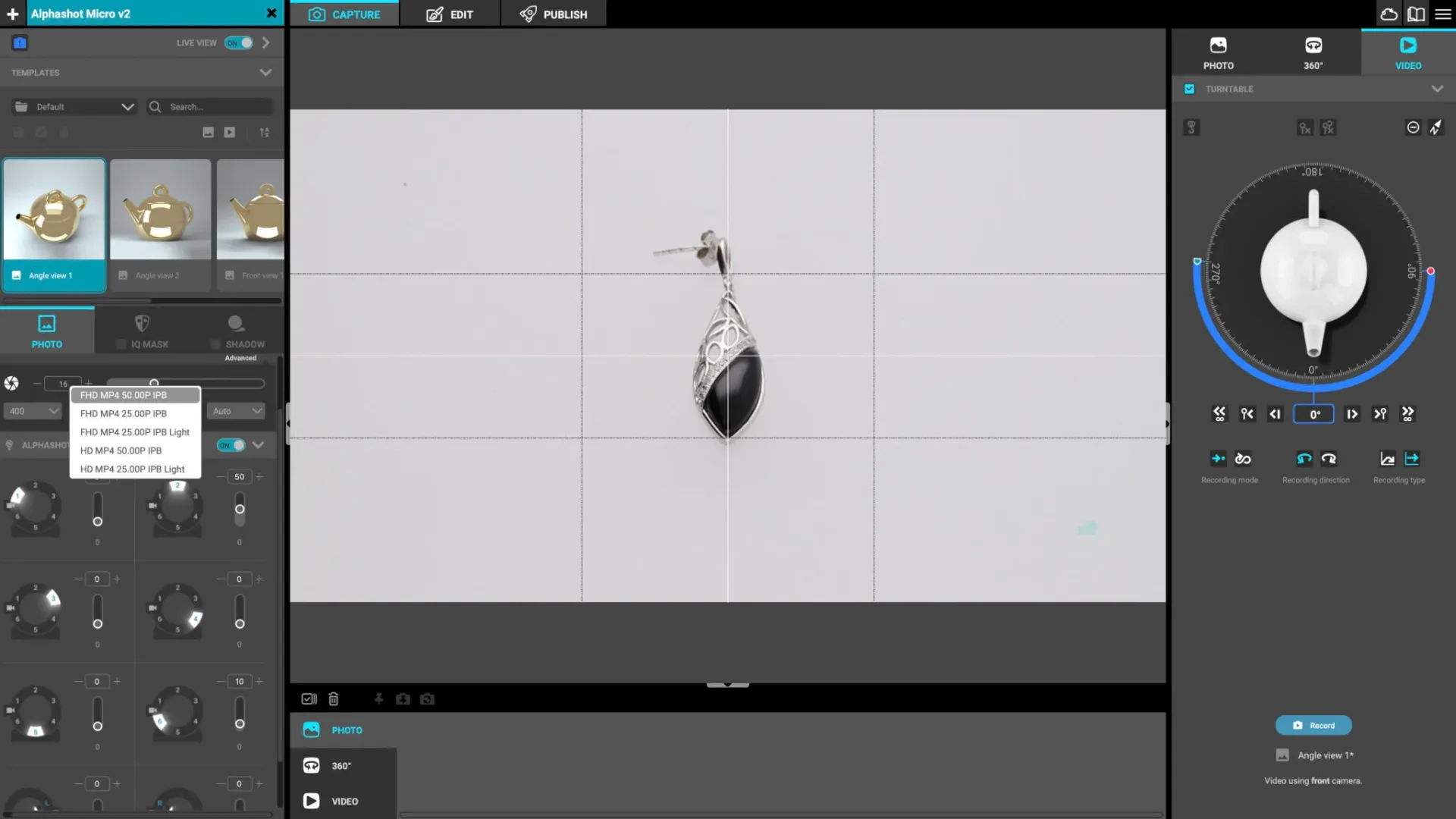Select the Publish tab

[x=554, y=14]
